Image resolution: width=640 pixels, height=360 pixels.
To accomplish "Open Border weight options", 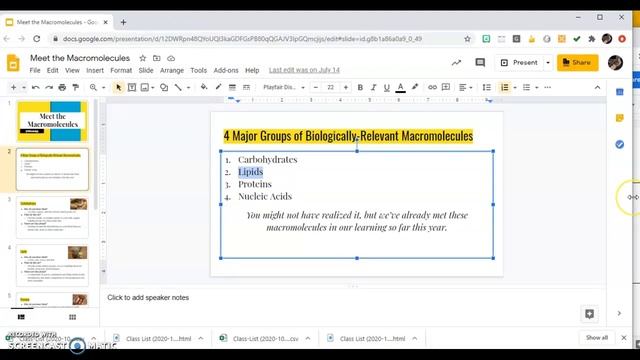I will tap(232, 87).
